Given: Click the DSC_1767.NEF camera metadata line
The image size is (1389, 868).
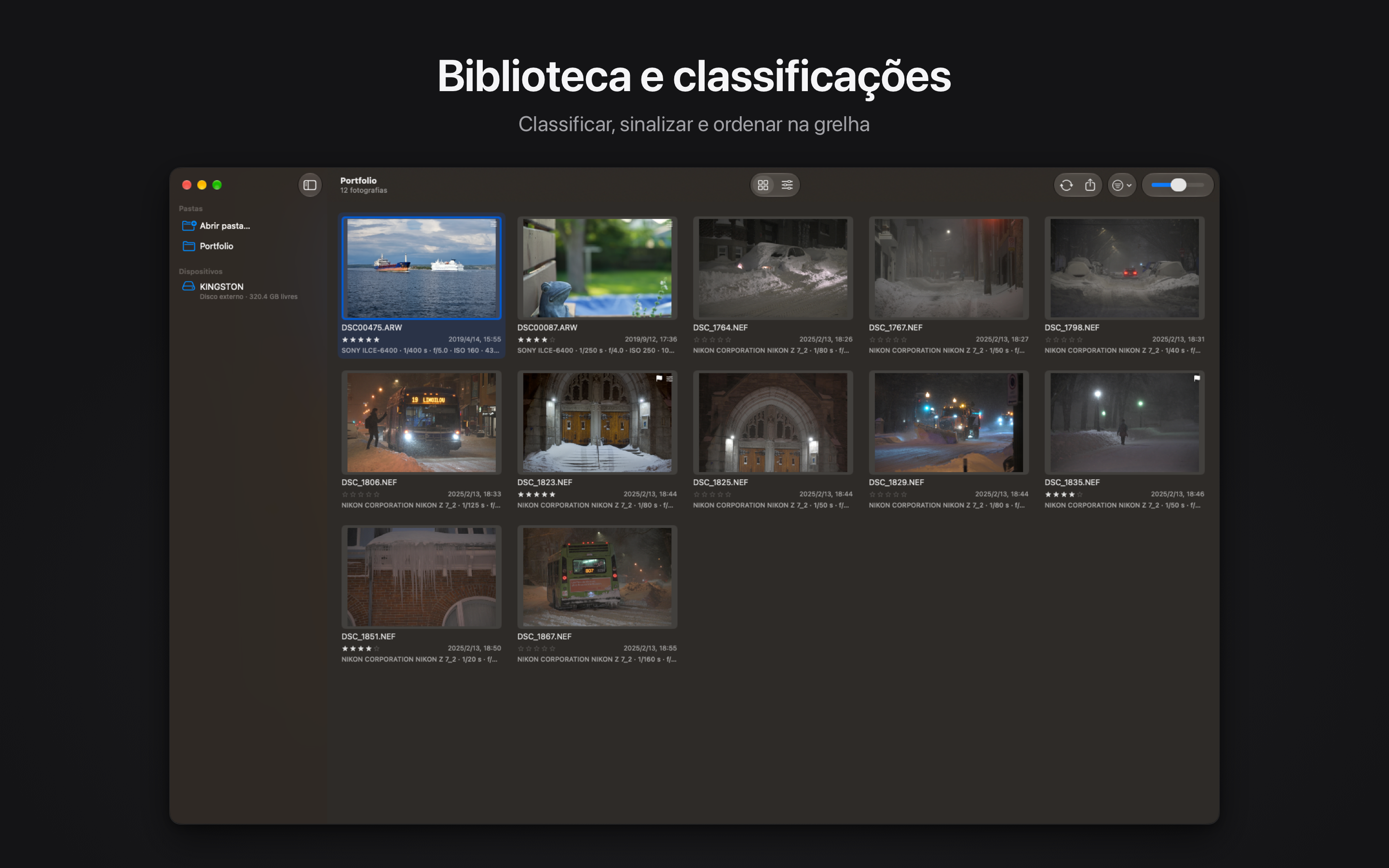Looking at the screenshot, I should click(x=947, y=351).
